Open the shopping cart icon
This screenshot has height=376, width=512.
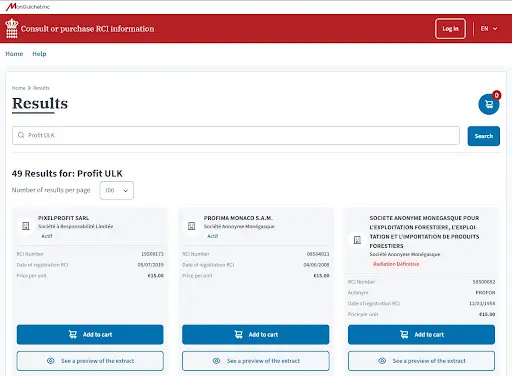[489, 105]
